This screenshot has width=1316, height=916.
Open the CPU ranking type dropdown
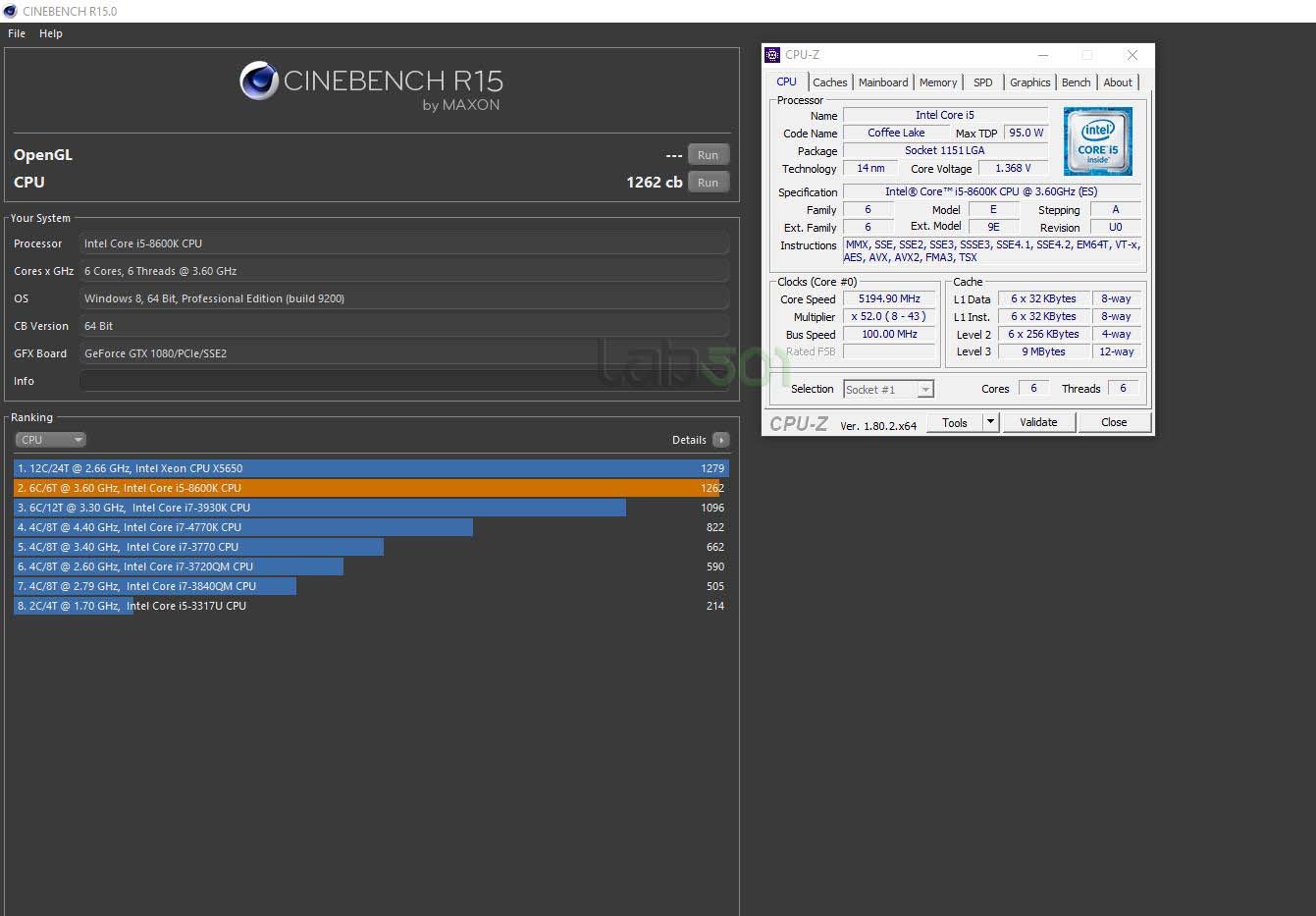click(x=50, y=440)
